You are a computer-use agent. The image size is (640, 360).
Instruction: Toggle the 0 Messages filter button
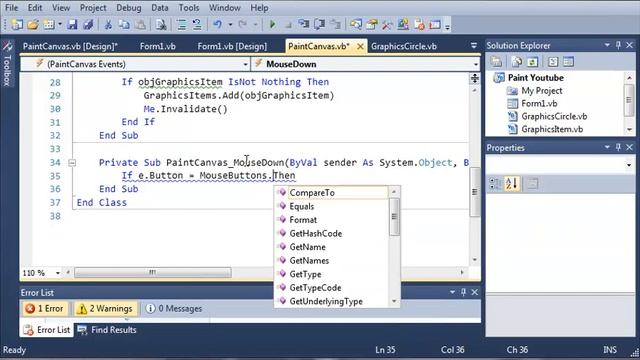[x=174, y=309]
